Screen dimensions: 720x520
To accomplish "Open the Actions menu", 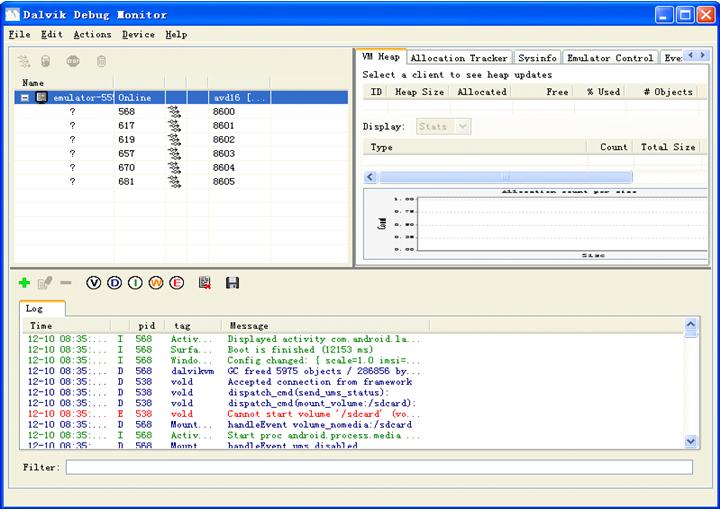I will pos(92,34).
